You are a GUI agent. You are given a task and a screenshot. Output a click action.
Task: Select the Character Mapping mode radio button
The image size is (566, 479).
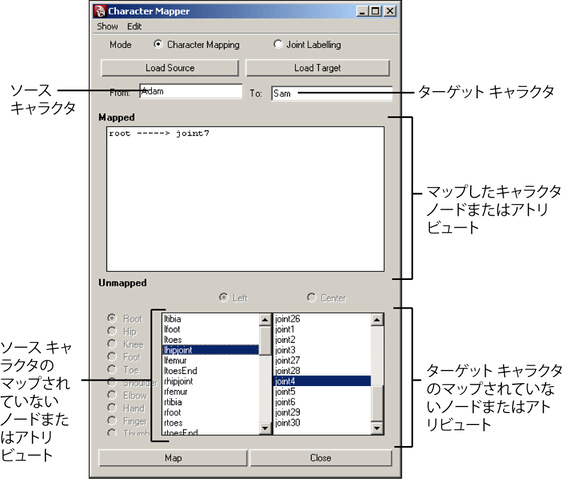pos(158,44)
